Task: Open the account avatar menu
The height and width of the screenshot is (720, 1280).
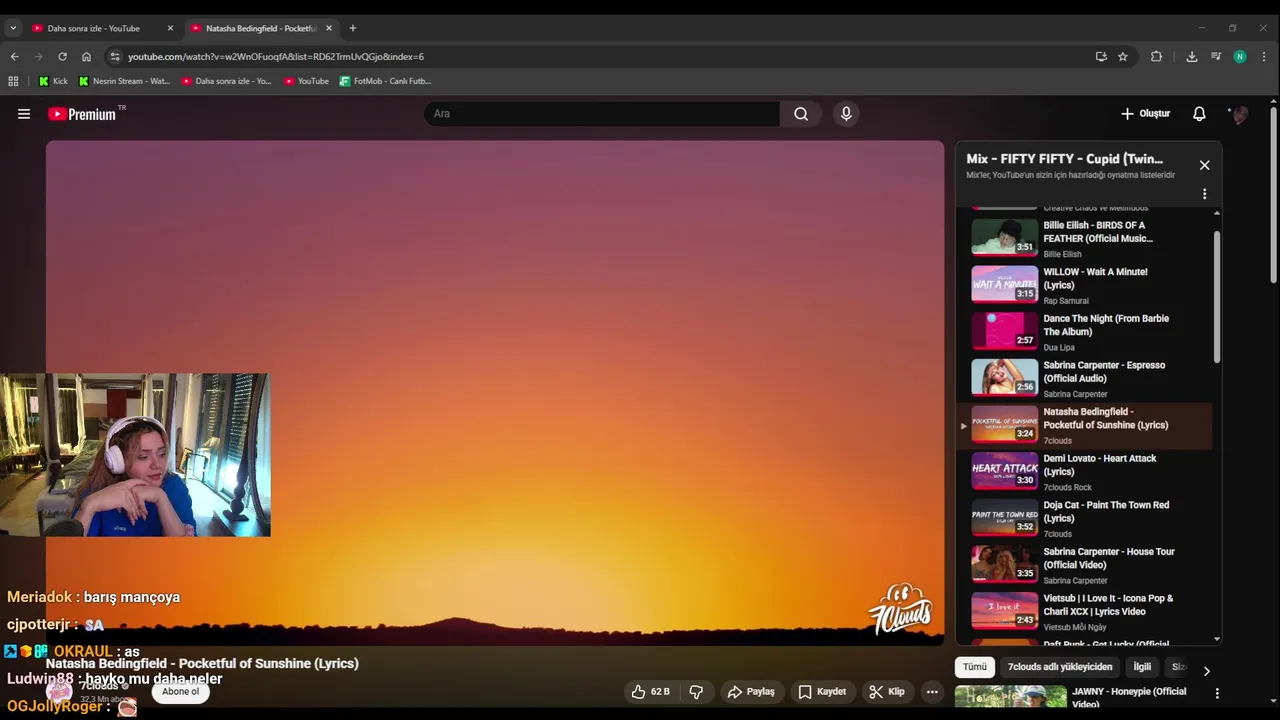Action: (x=1240, y=114)
